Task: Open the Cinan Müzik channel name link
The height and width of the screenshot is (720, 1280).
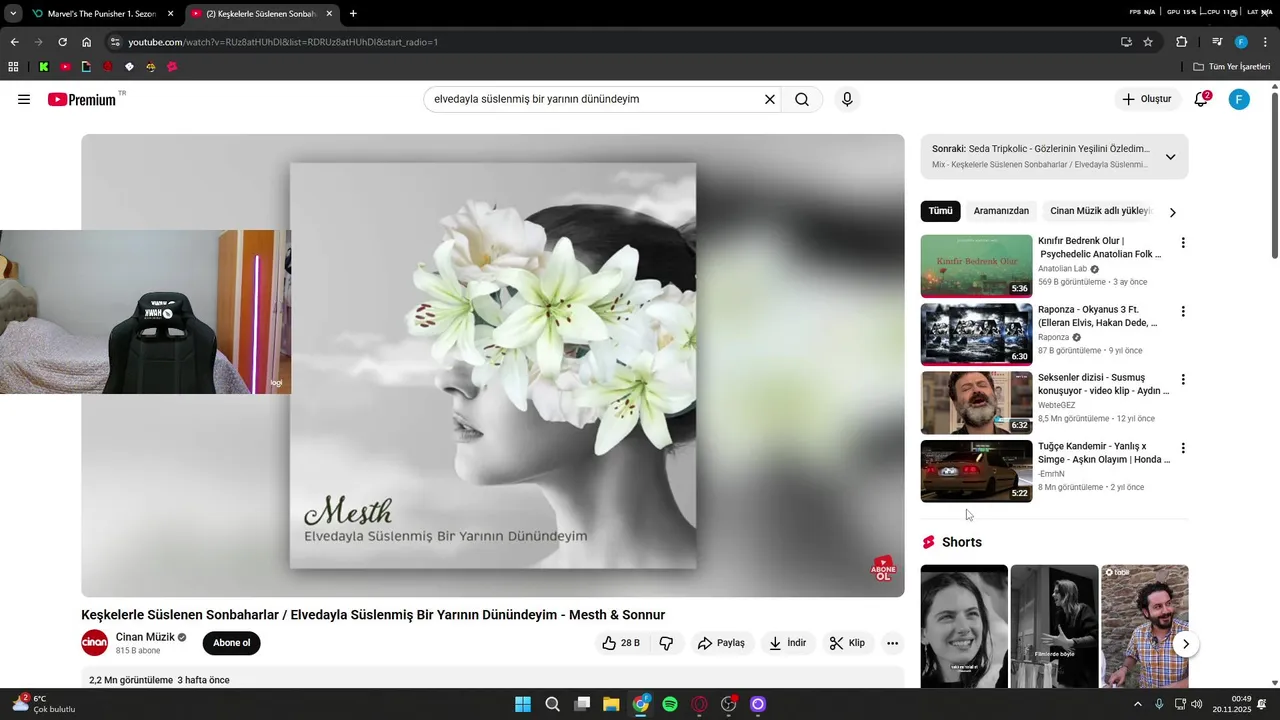Action: [145, 637]
